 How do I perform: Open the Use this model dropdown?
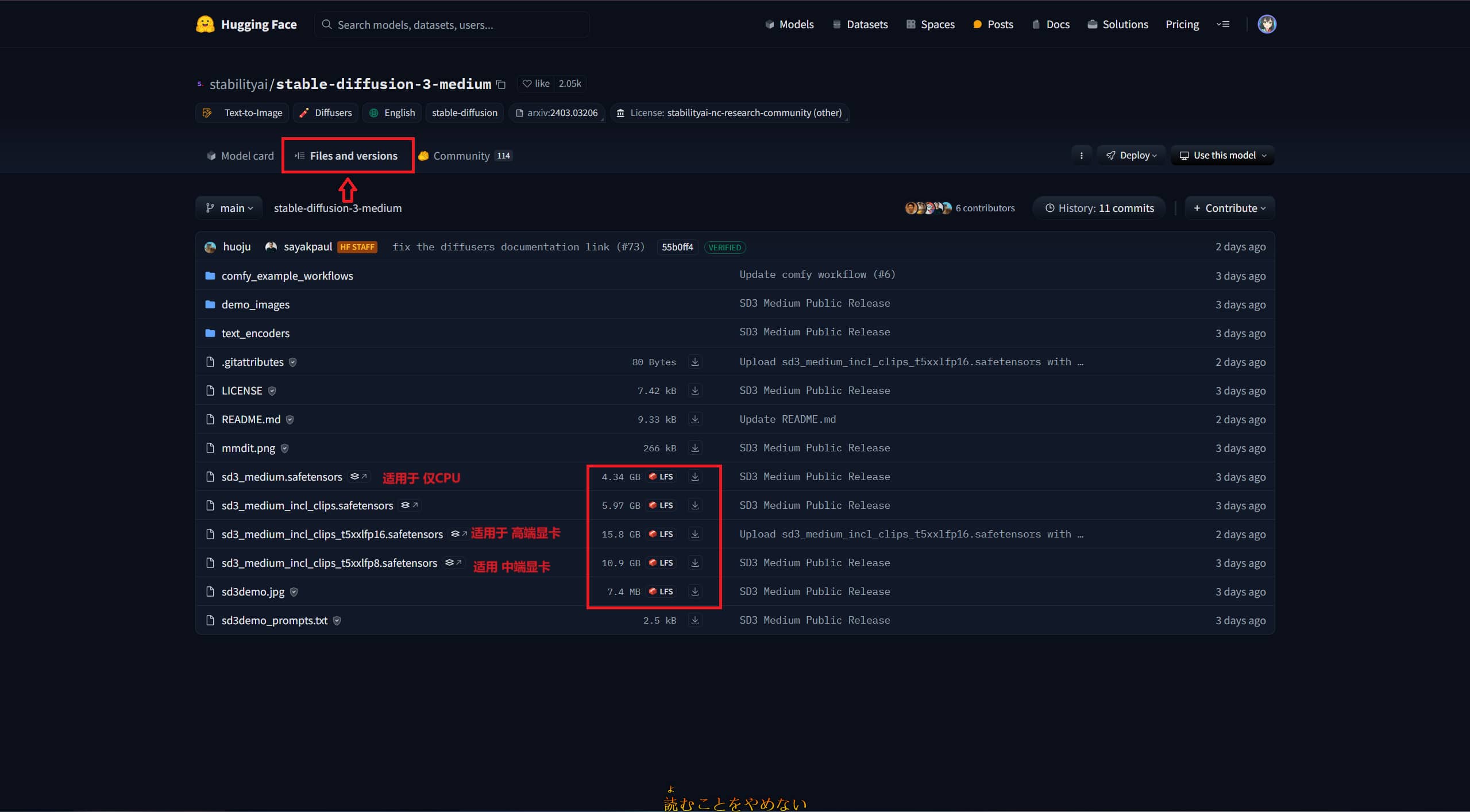(x=1222, y=155)
